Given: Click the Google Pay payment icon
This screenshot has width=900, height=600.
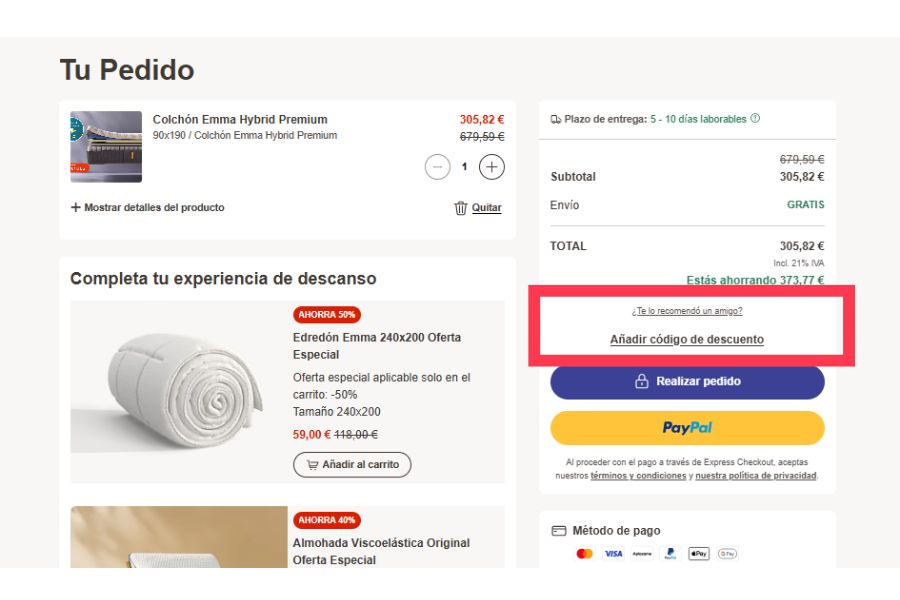Looking at the screenshot, I should tap(727, 554).
